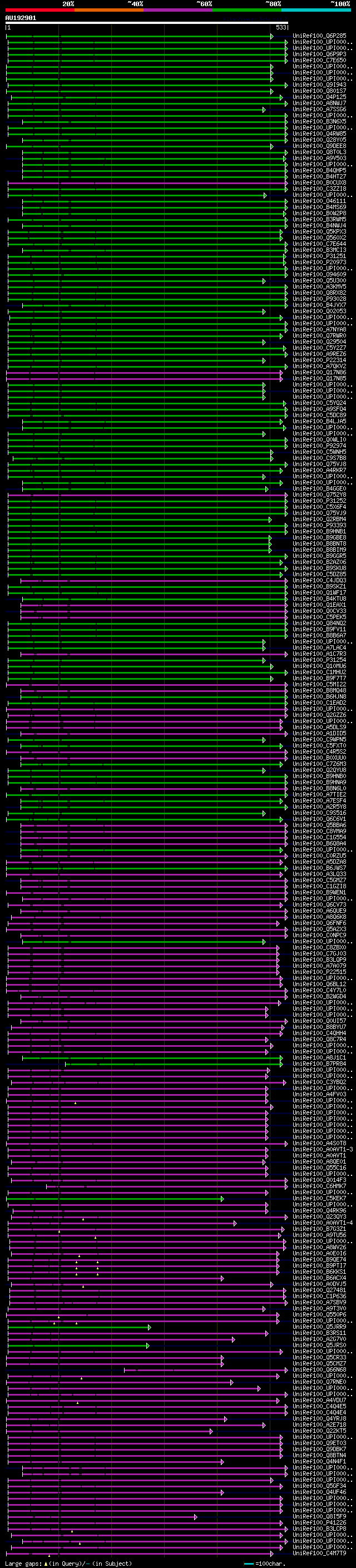Select the AV192901 query label
The image size is (356, 1568).
tap(21, 18)
